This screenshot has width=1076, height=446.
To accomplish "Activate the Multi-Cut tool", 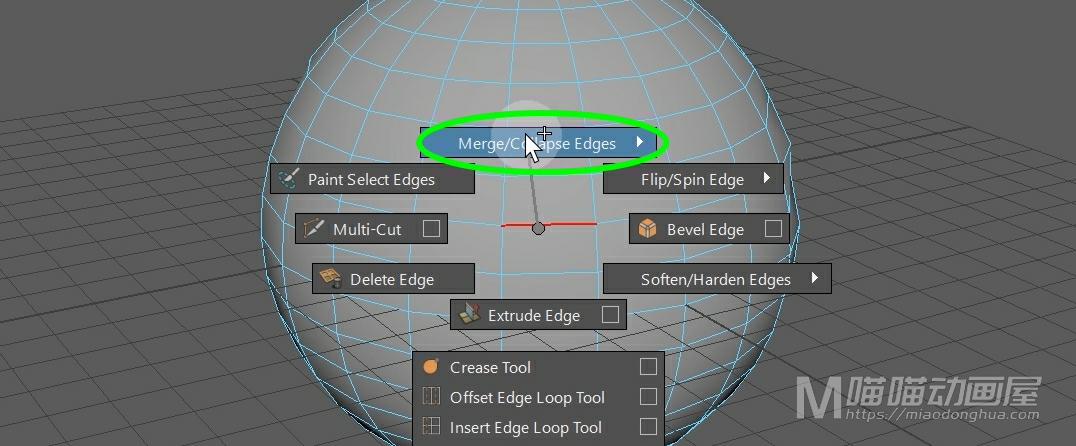I will click(371, 228).
